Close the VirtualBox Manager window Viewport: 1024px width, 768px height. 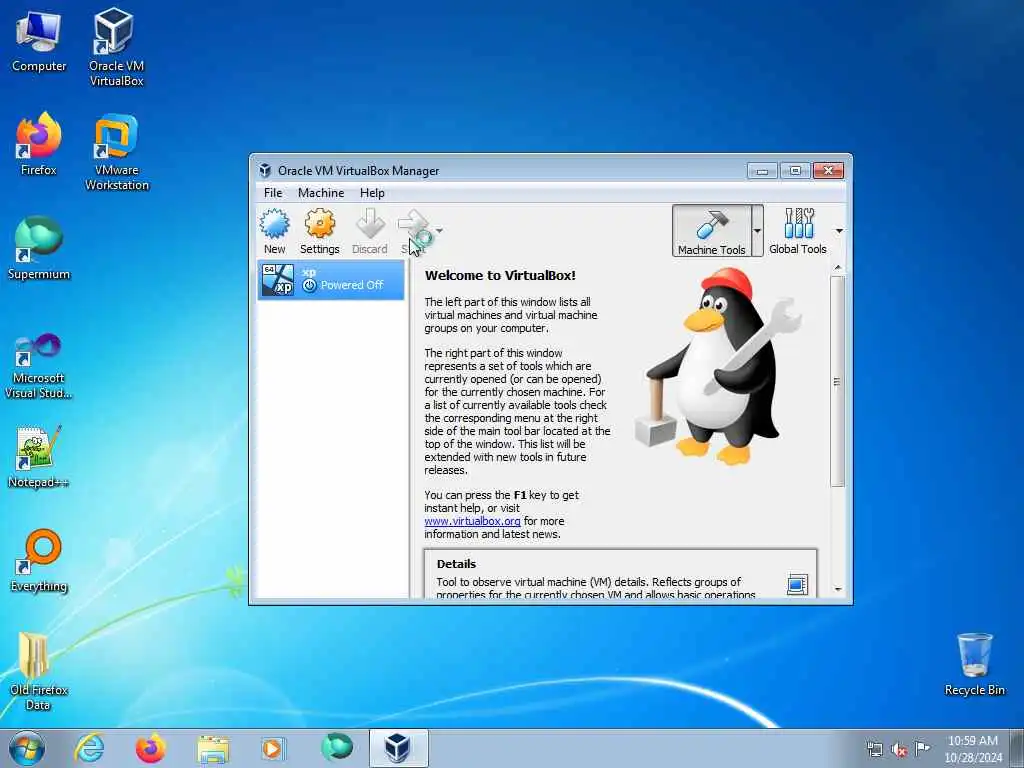point(828,170)
